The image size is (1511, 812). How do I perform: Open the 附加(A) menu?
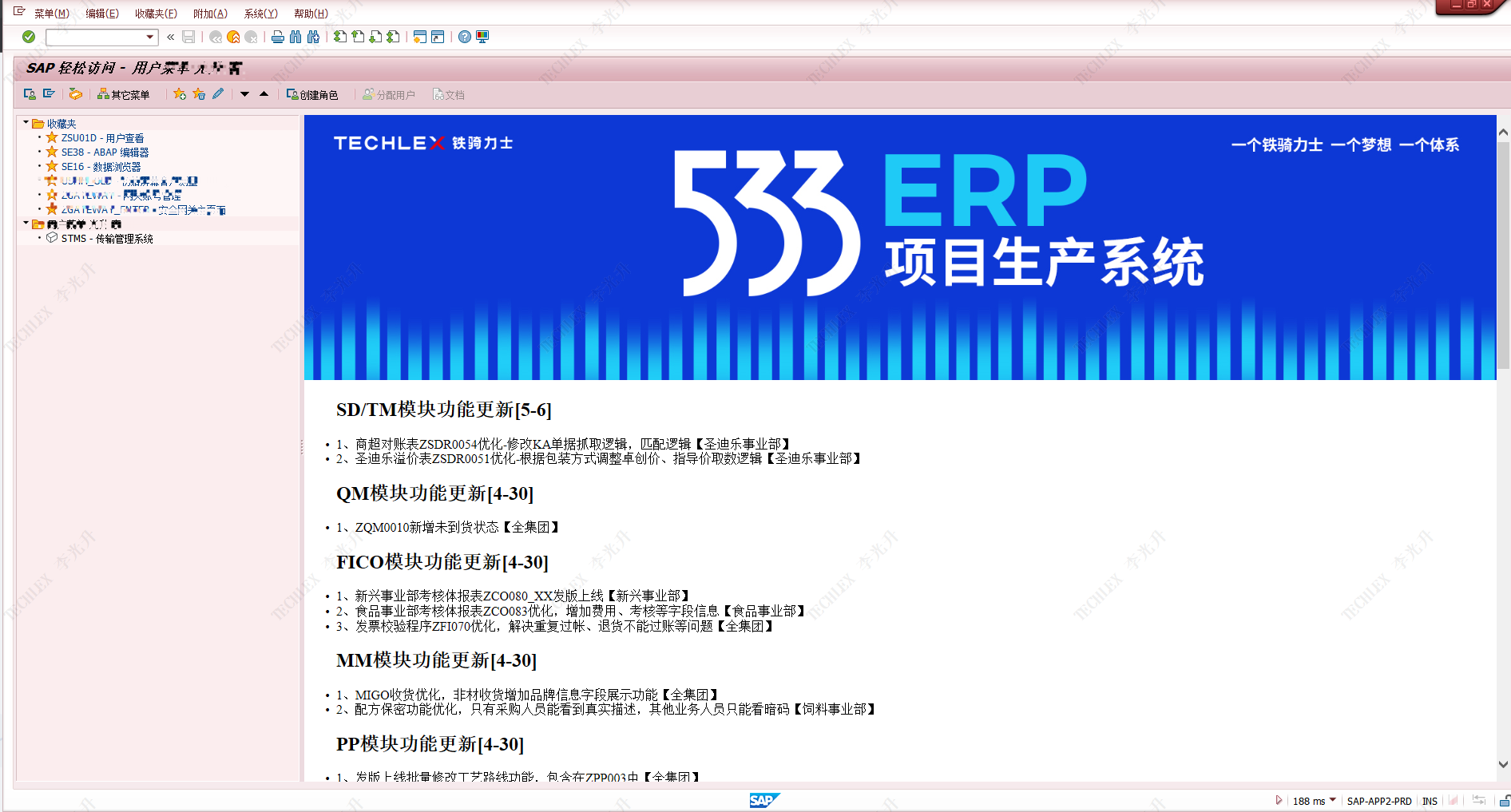[x=210, y=14]
